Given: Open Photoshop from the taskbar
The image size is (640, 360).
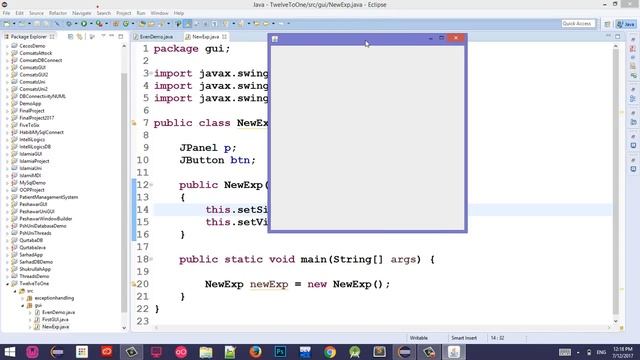Looking at the screenshot, I should 280,352.
